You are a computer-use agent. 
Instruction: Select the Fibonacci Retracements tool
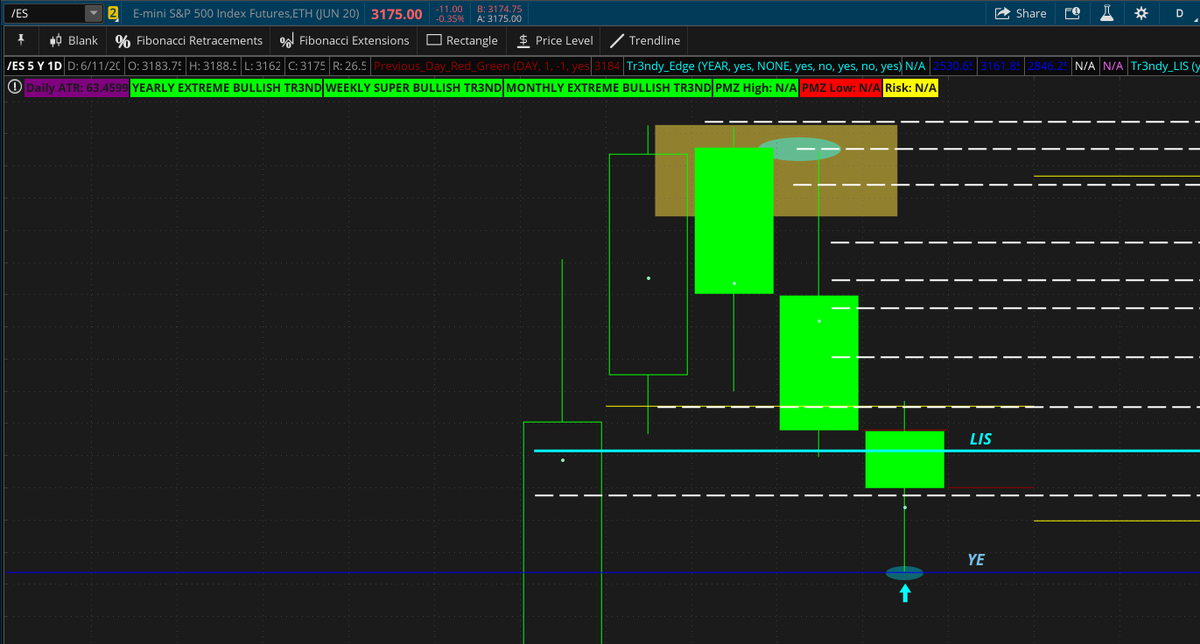(x=189, y=40)
